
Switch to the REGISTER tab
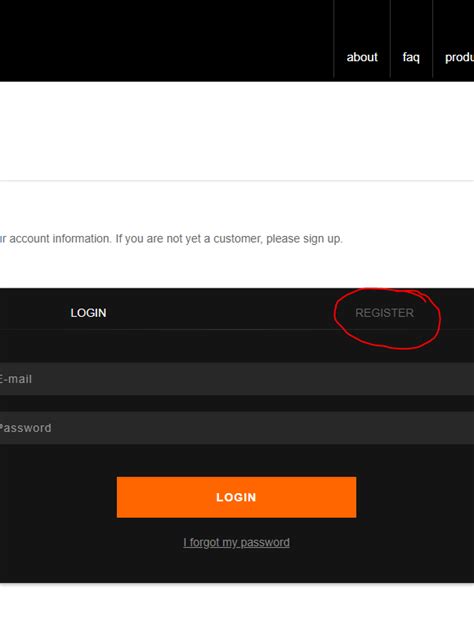(x=384, y=313)
